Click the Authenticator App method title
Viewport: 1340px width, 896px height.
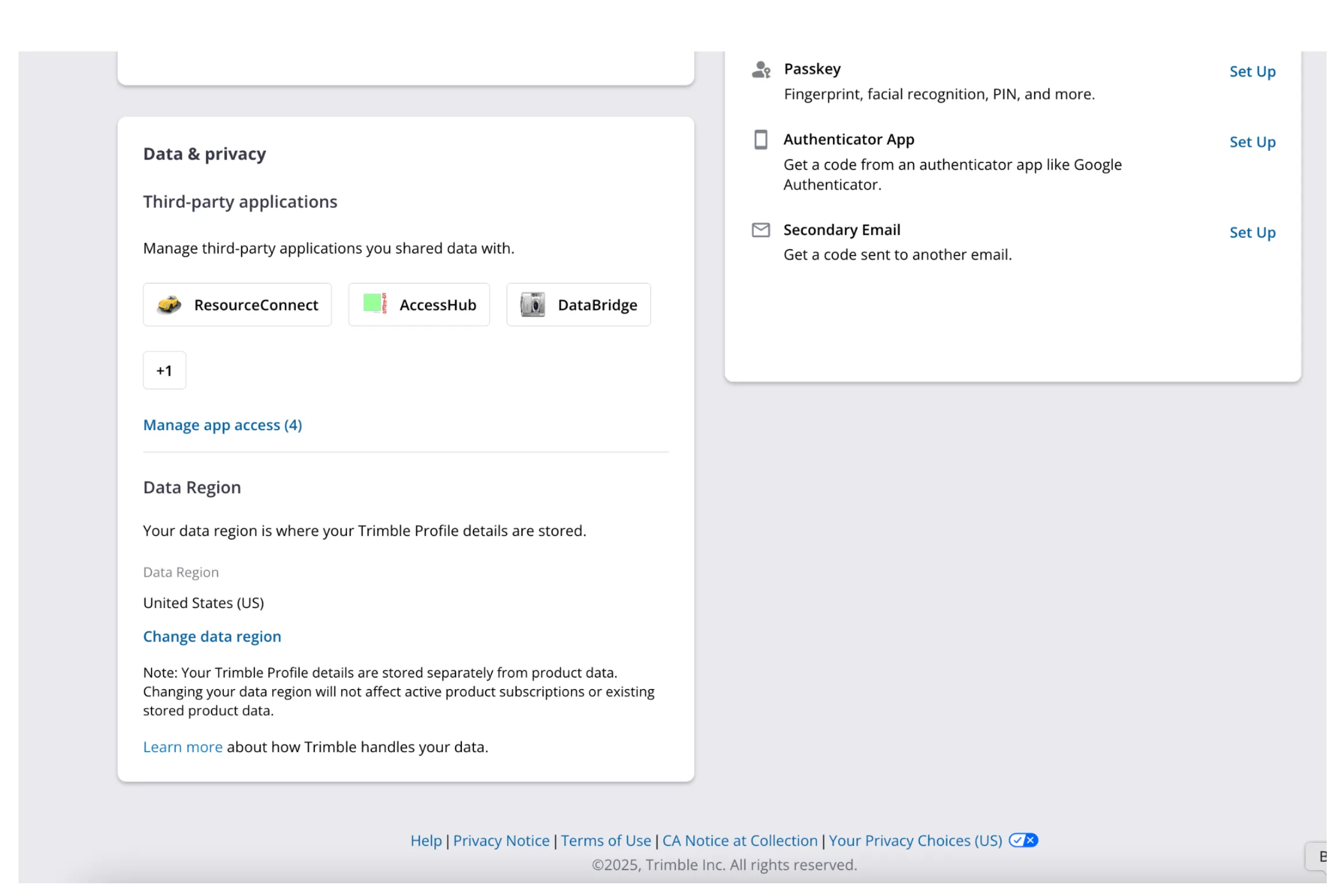coord(849,139)
